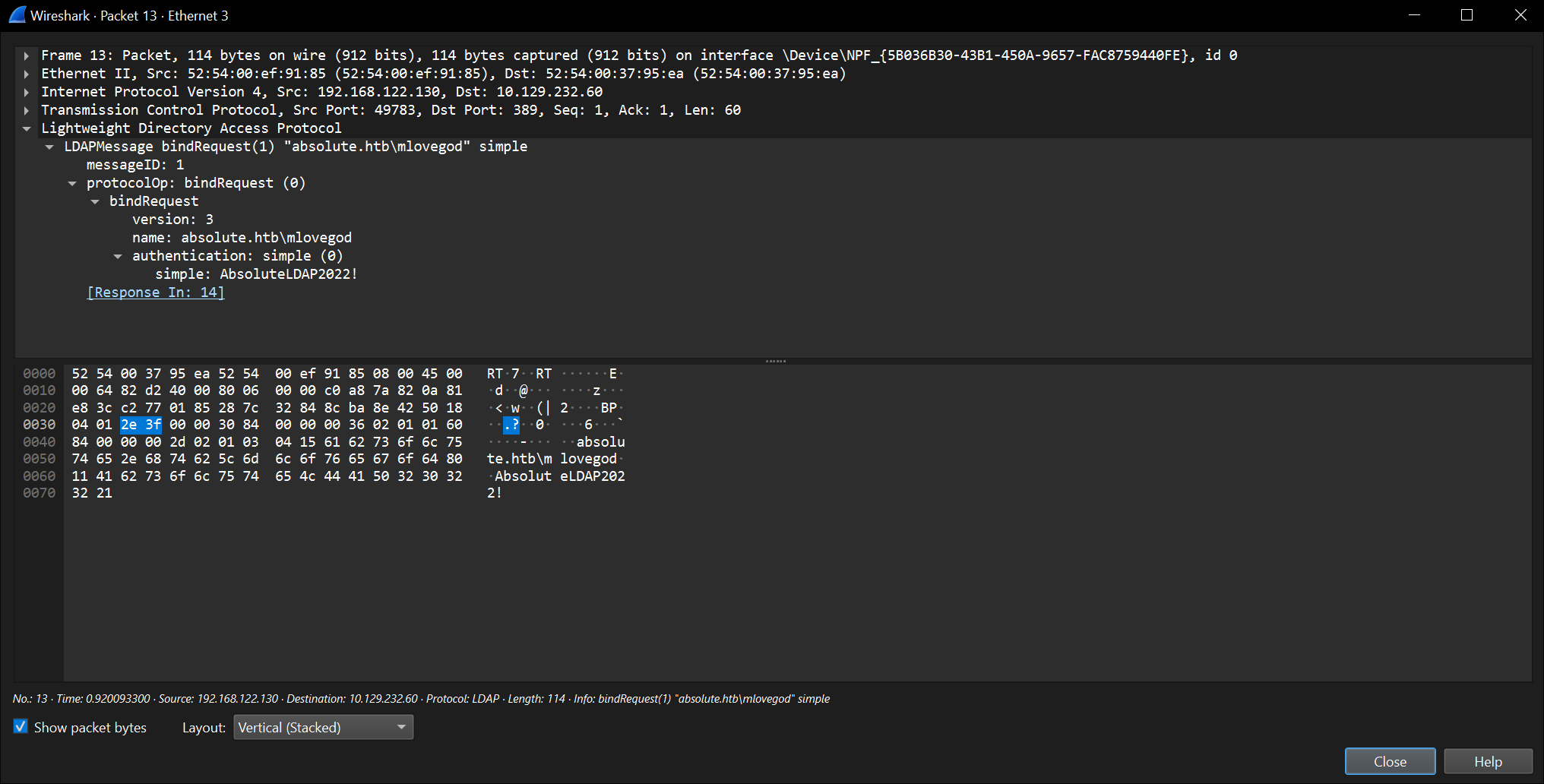The height and width of the screenshot is (784, 1544).
Task: Open Help for packet dialog
Action: pos(1487,761)
